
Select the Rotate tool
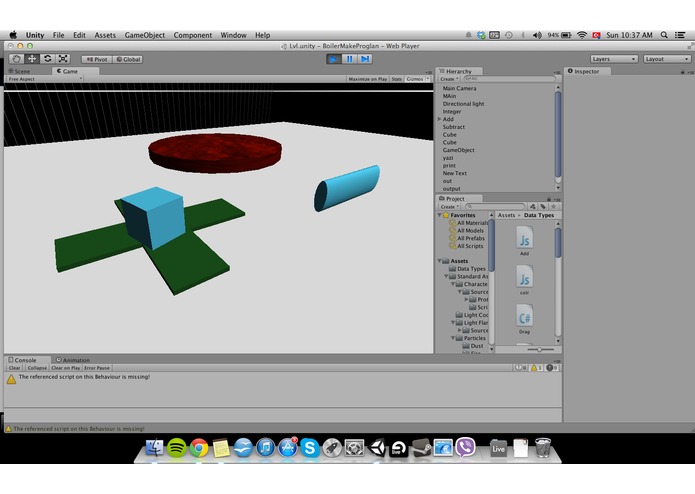(47, 59)
